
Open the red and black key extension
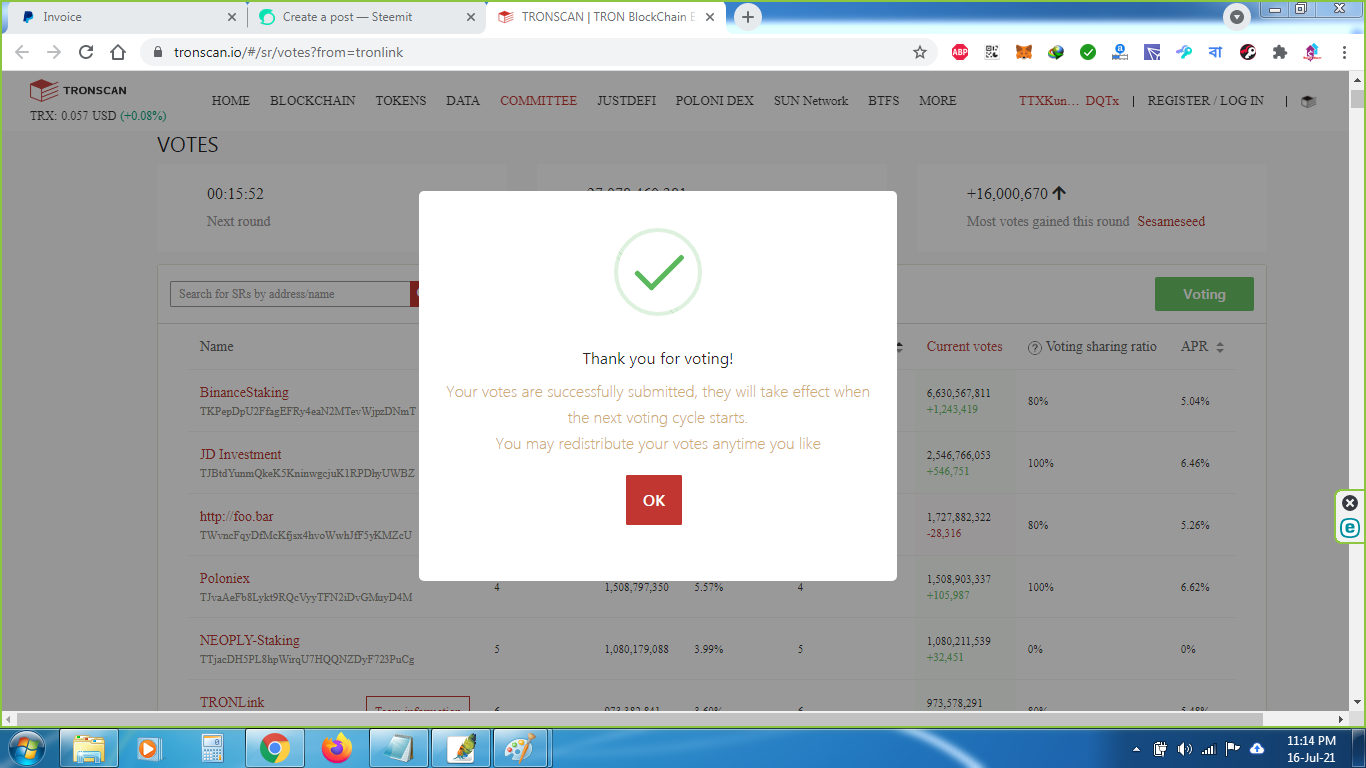point(1248,52)
